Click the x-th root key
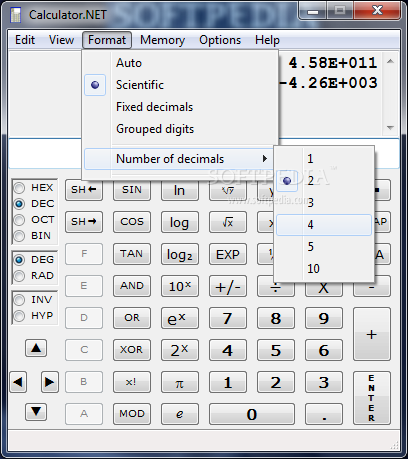 pyautogui.click(x=228, y=190)
